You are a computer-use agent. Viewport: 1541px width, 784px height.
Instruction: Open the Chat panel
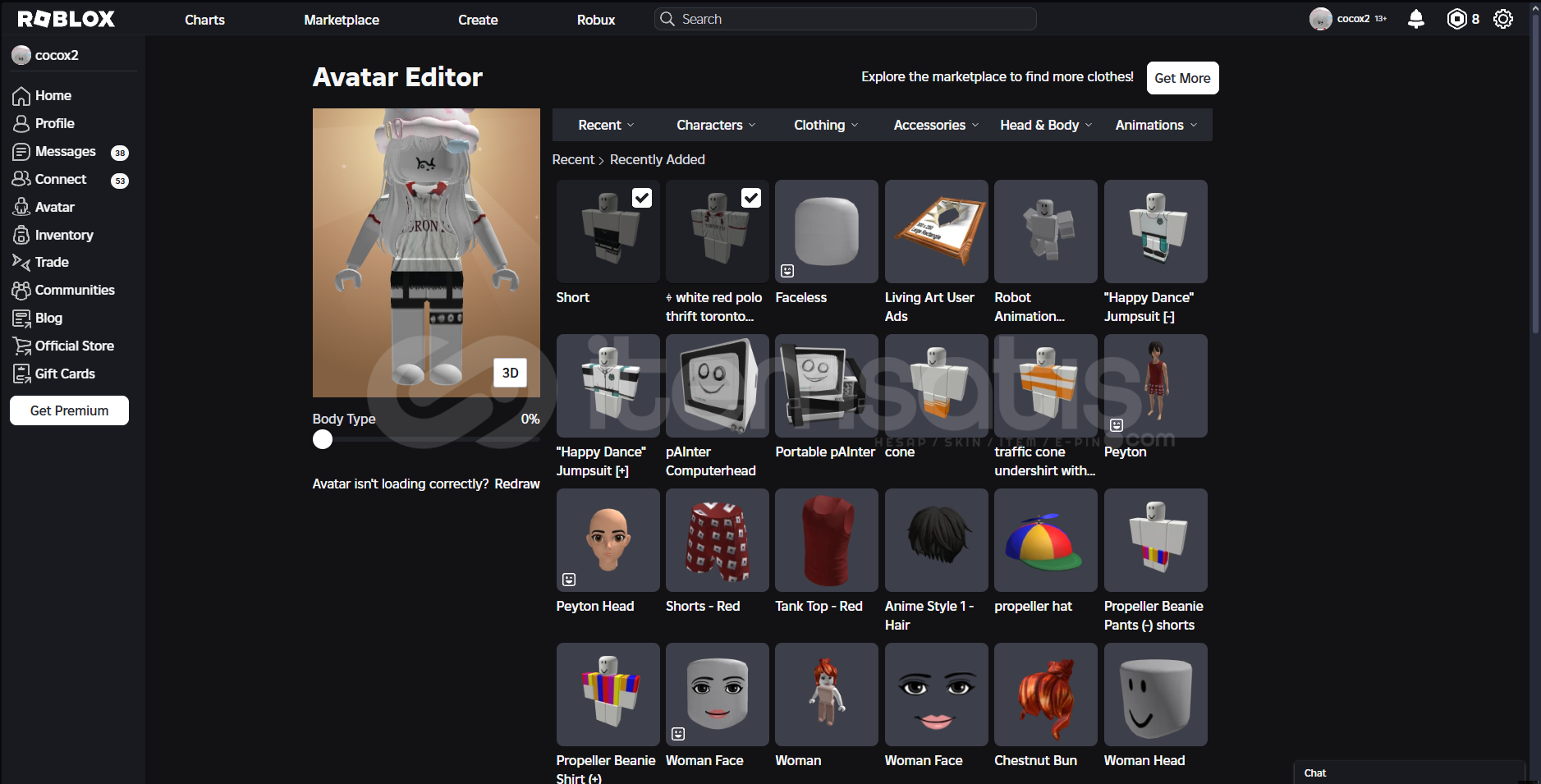(1409, 773)
